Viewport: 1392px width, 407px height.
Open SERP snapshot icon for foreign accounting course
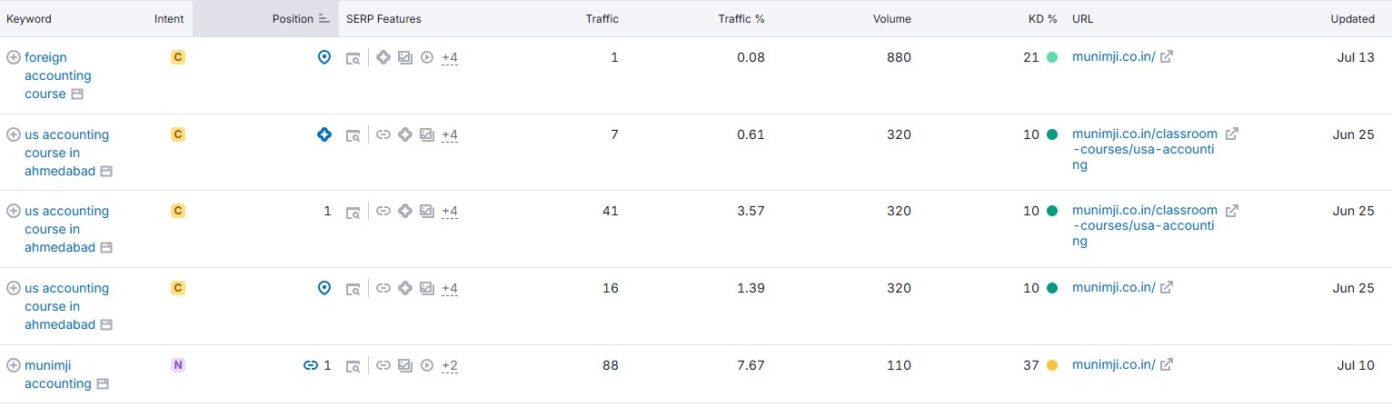[353, 59]
